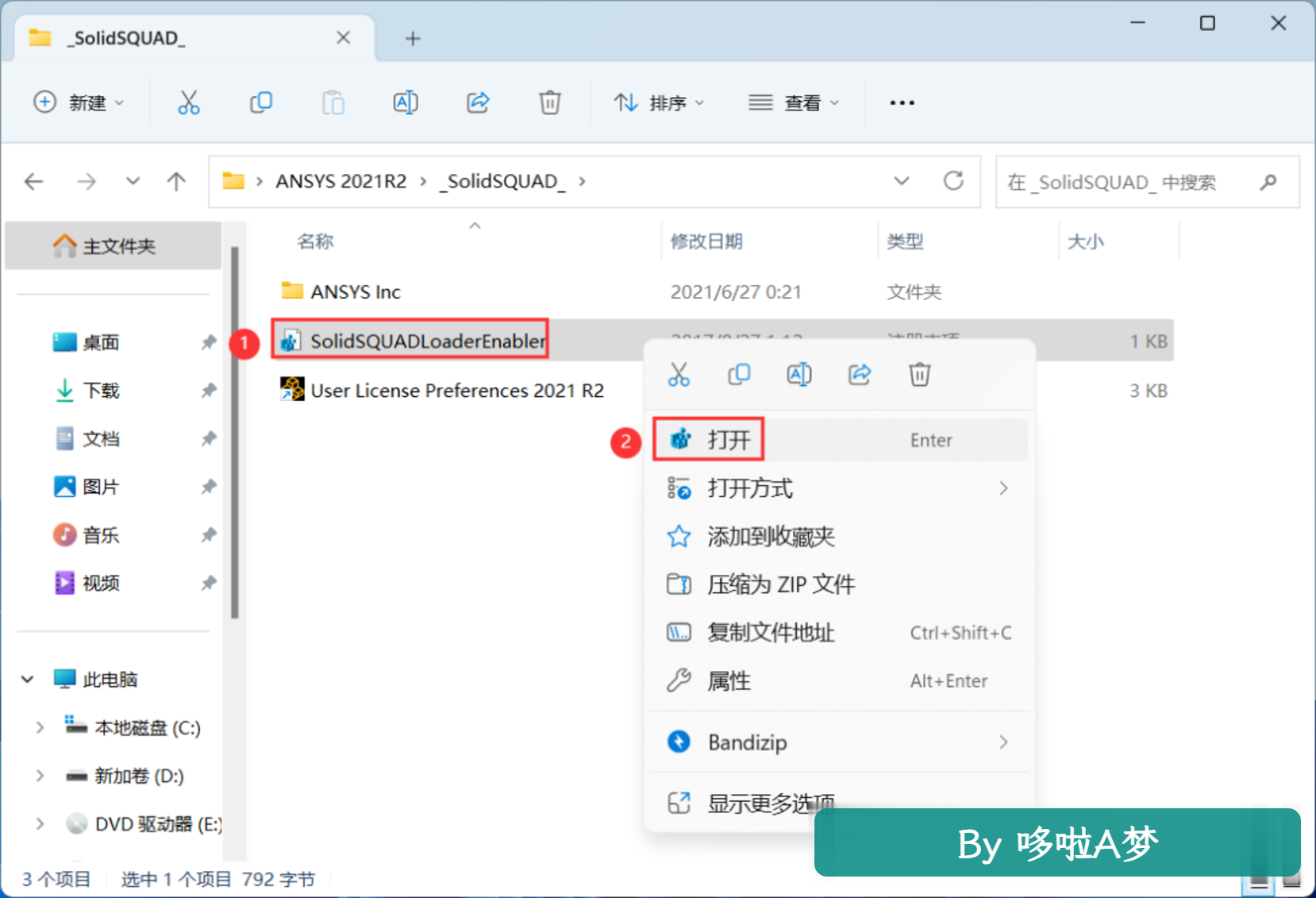1316x898 pixels.
Task: Select the ANSYS Inc folder
Action: pos(356,292)
